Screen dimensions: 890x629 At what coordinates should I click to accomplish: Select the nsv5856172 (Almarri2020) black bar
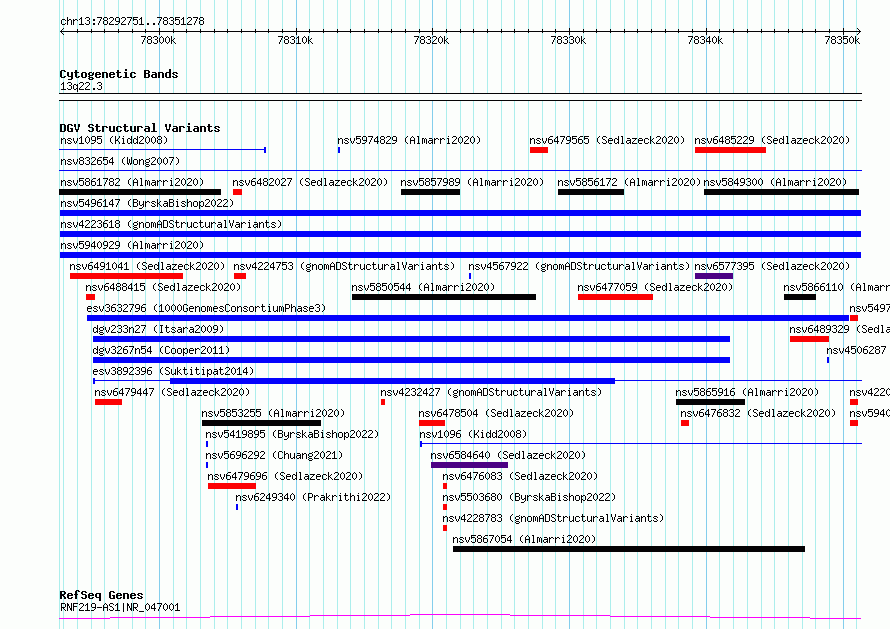pyautogui.click(x=591, y=192)
